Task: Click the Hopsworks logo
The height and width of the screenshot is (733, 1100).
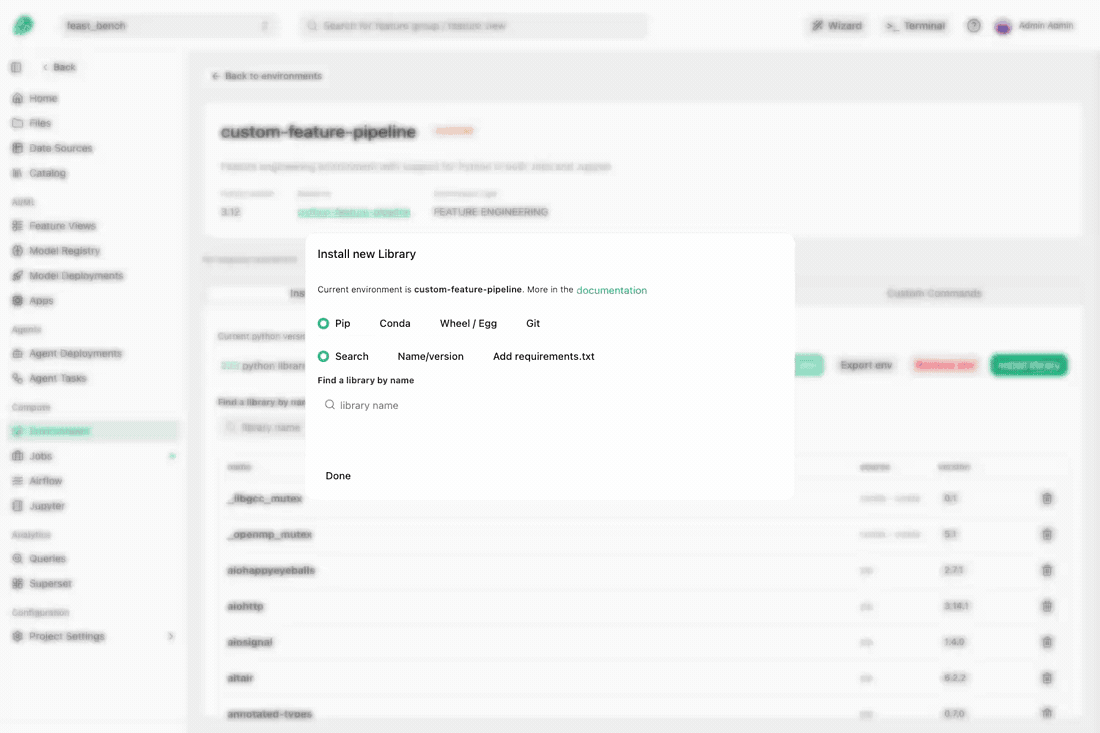Action: pyautogui.click(x=23, y=26)
